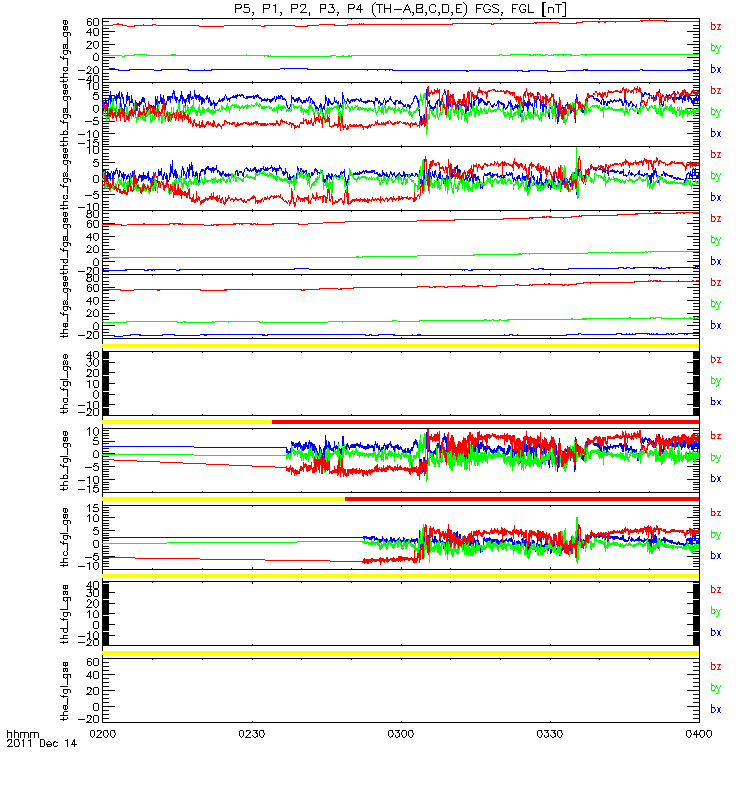Click the tha_fgl_gse vertical axis label

click(x=65, y=384)
